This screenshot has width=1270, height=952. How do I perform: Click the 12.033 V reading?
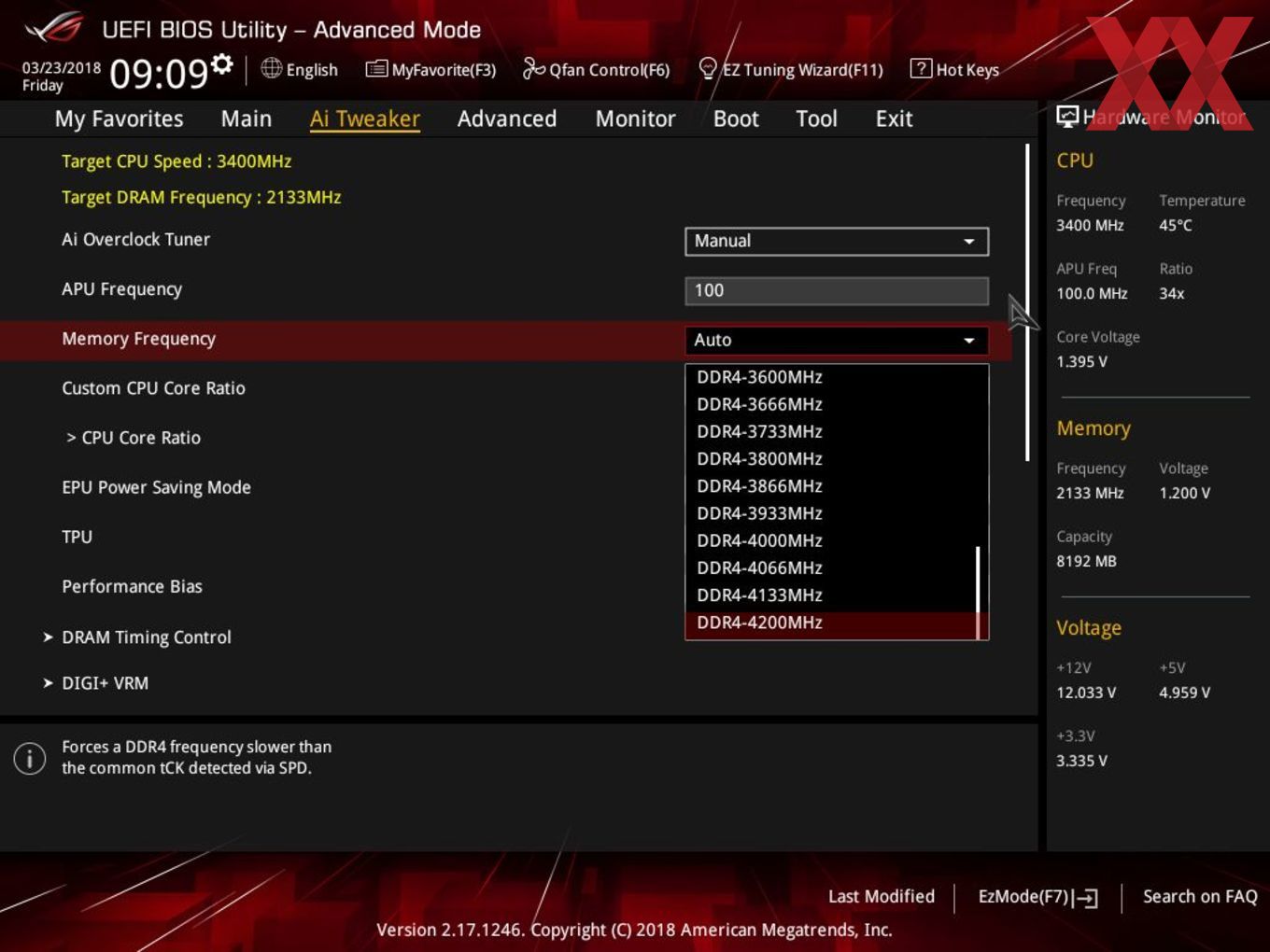point(1086,693)
